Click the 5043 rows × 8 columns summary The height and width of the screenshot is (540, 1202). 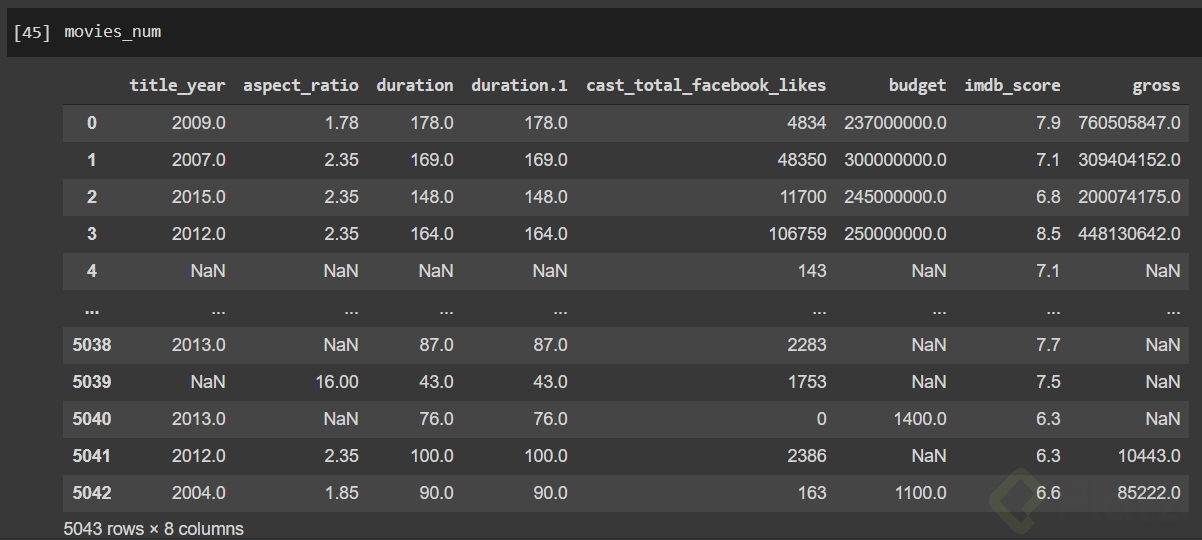tap(153, 528)
